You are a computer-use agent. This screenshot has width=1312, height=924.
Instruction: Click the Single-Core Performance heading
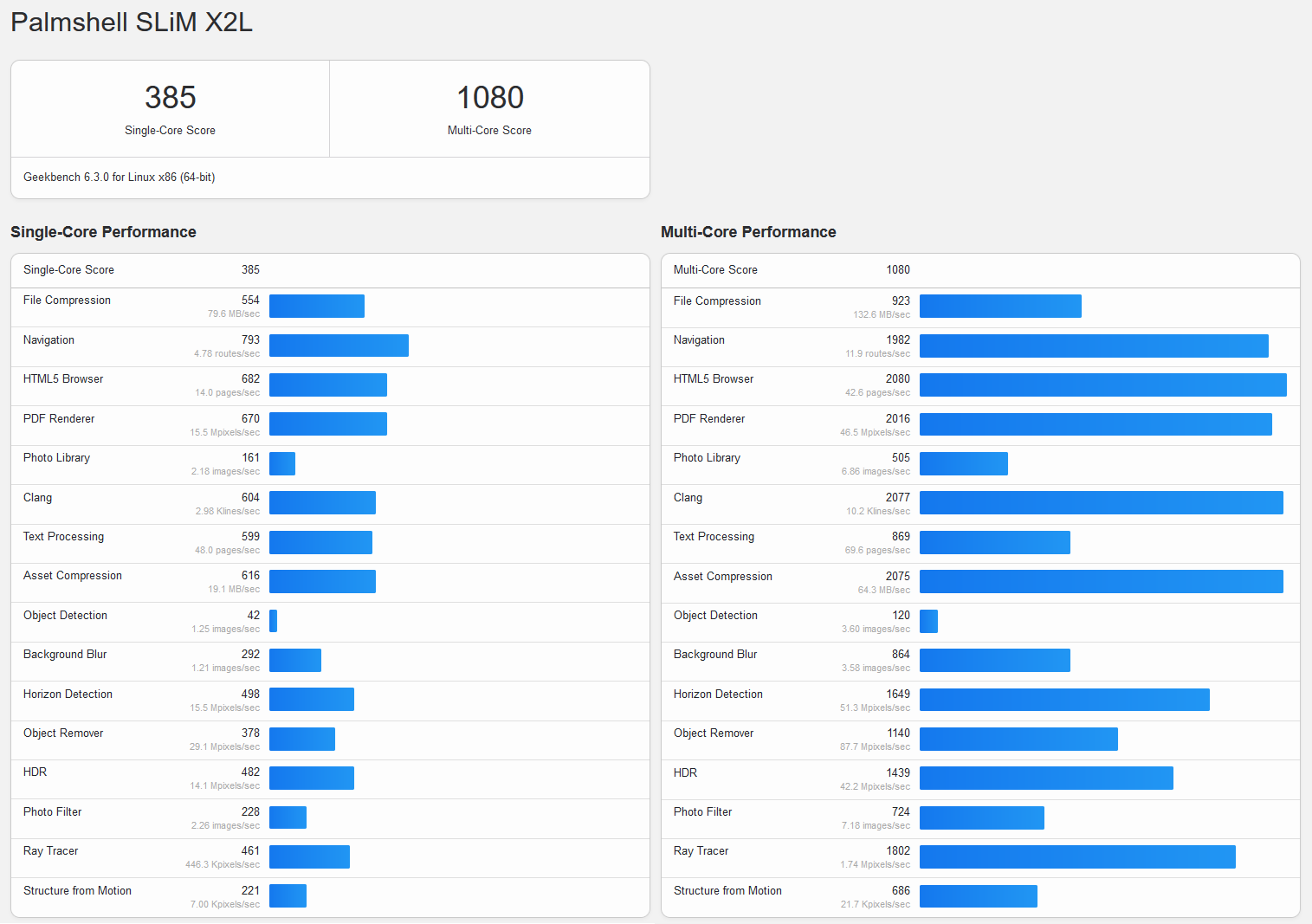(103, 231)
